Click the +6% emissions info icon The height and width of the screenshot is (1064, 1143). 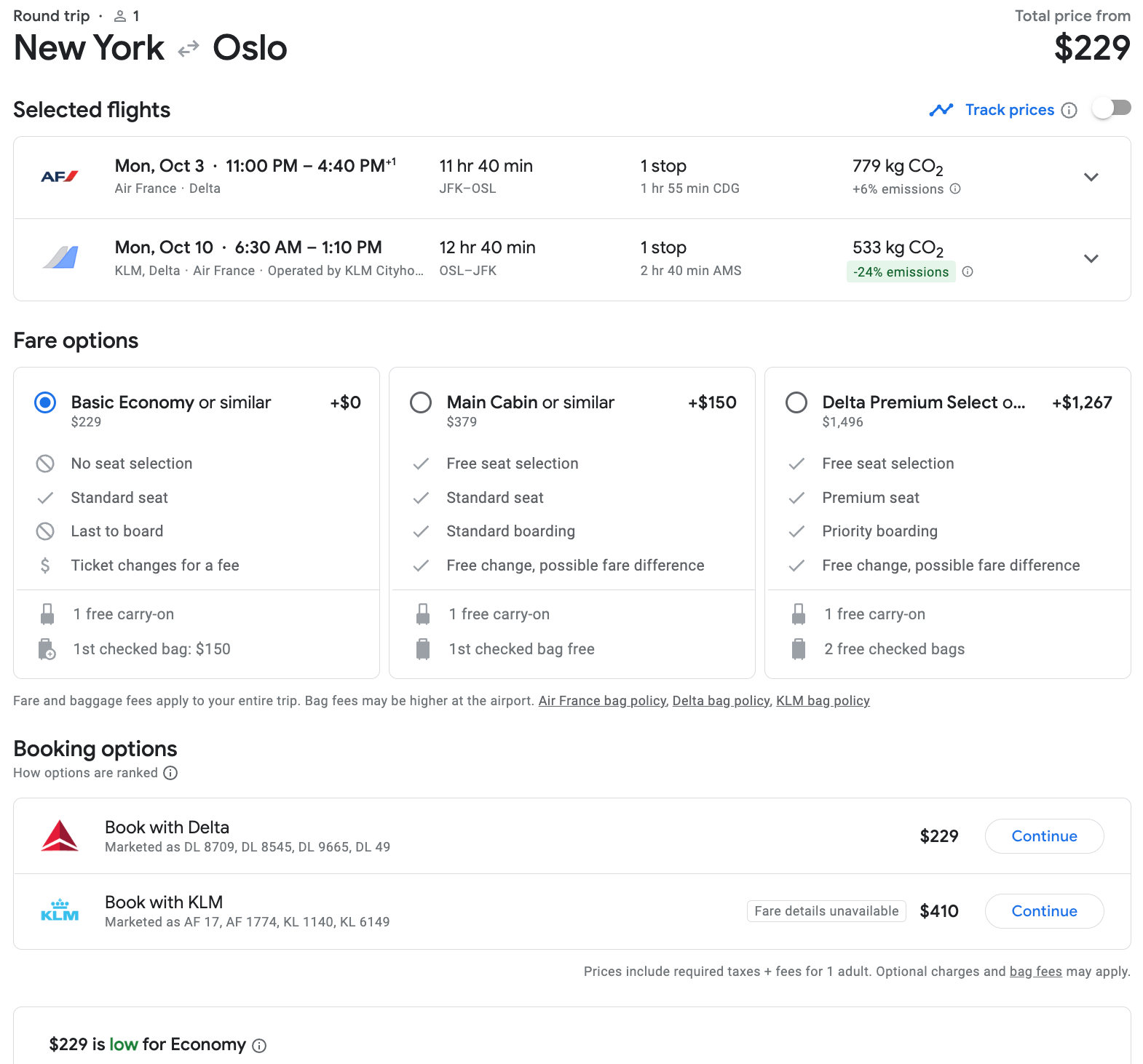[955, 188]
